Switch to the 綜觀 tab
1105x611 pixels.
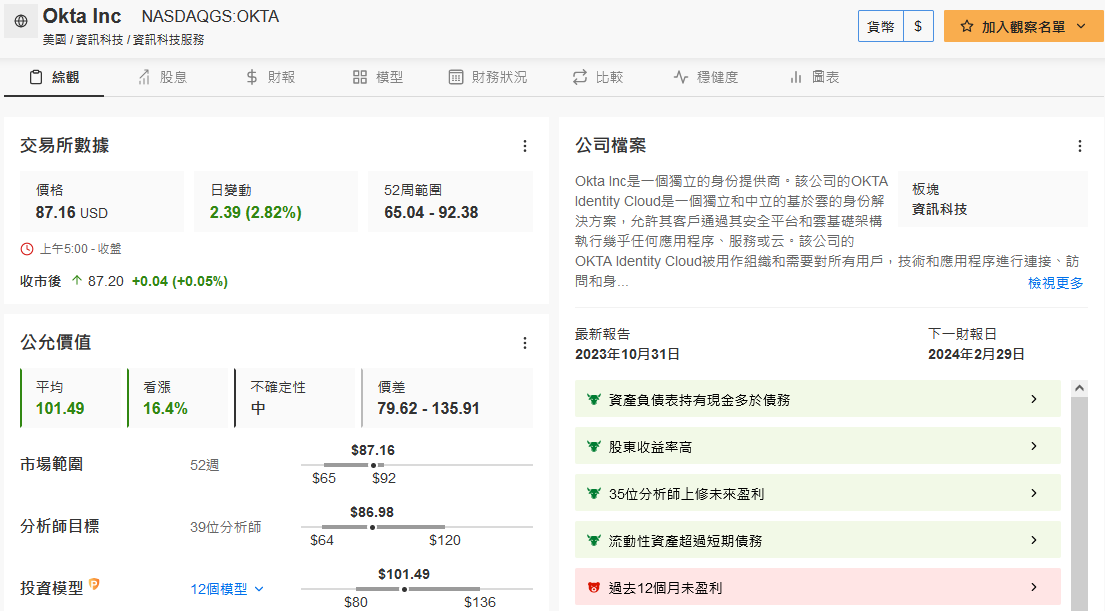coord(54,78)
